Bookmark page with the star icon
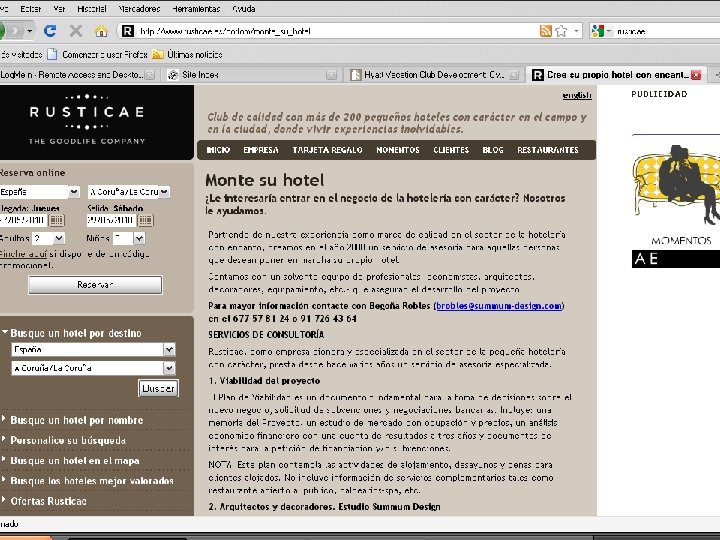Image resolution: width=720 pixels, height=540 pixels. pyautogui.click(x=561, y=31)
